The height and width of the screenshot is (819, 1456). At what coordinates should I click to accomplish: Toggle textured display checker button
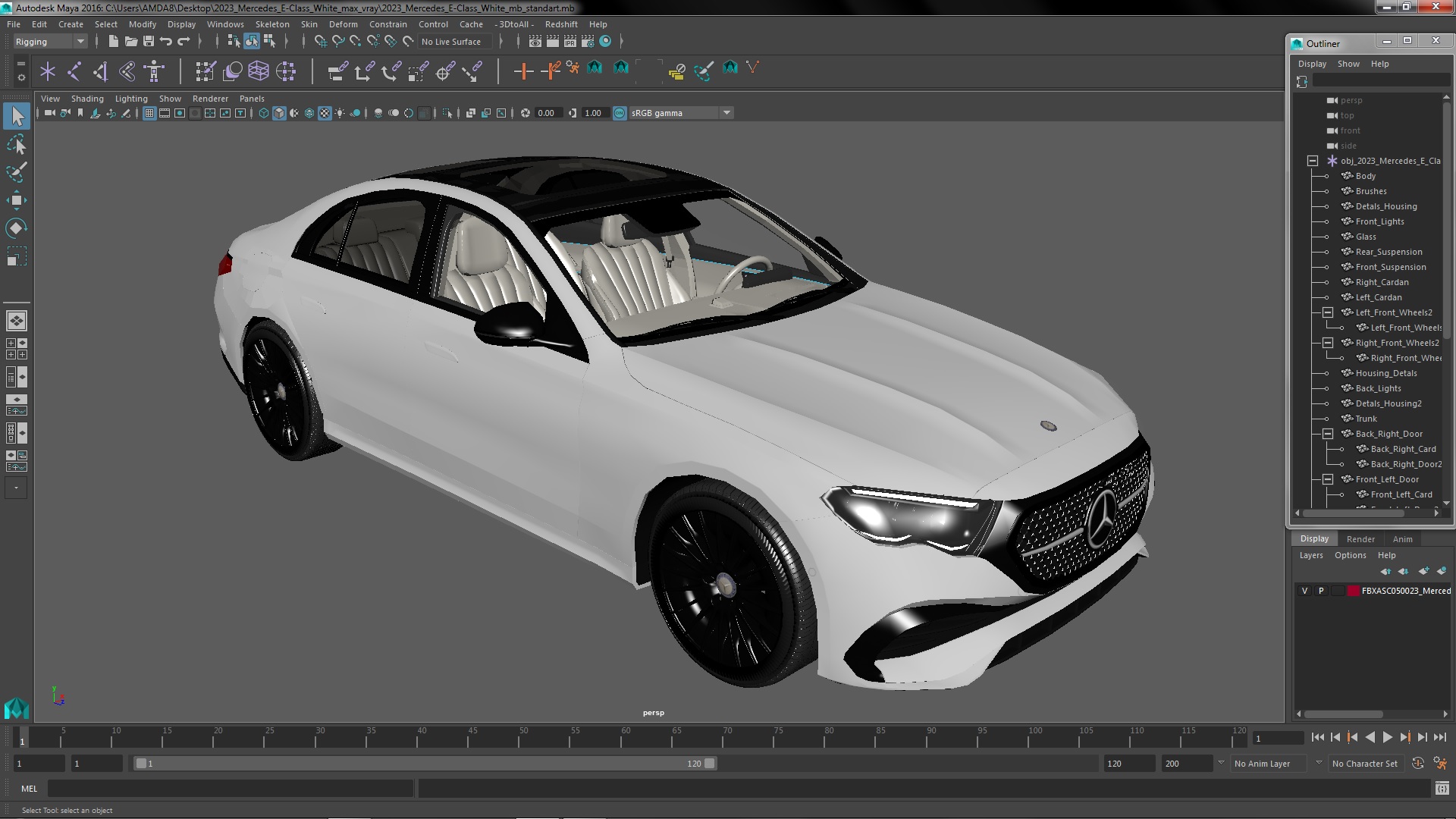[325, 113]
